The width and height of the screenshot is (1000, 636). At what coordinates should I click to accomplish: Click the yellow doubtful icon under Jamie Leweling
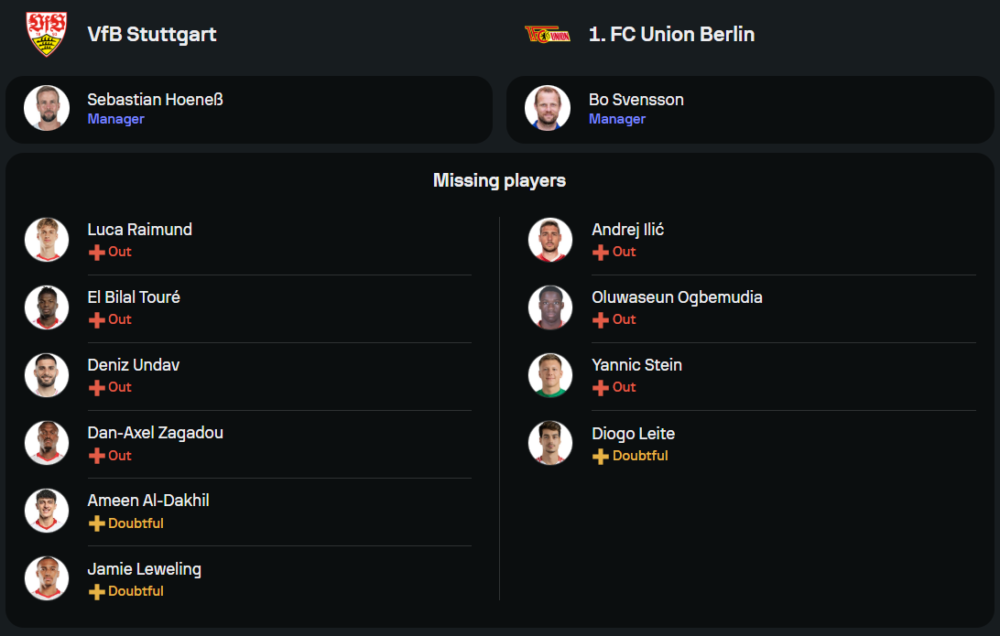pos(97,592)
